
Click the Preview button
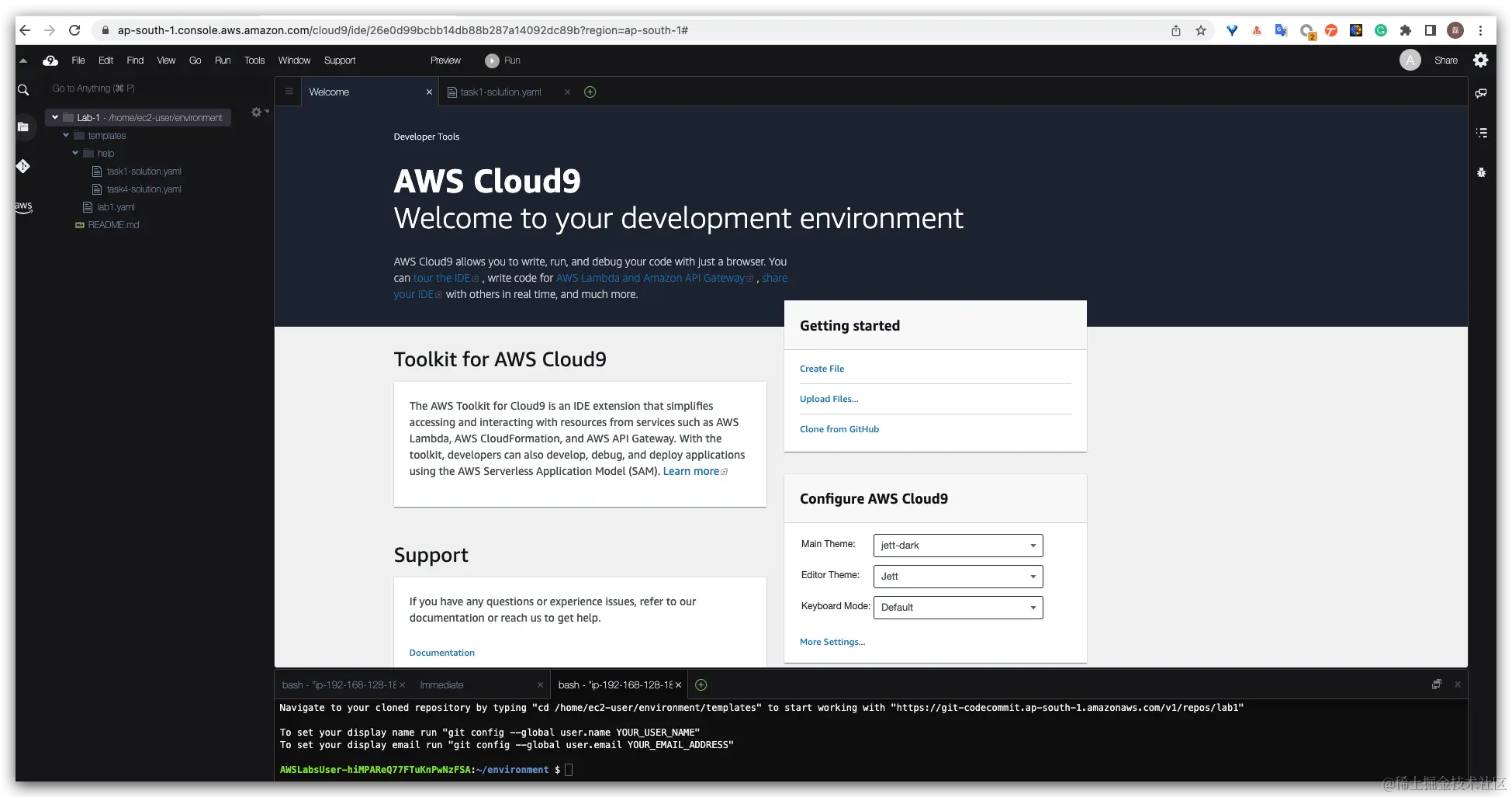coord(445,61)
